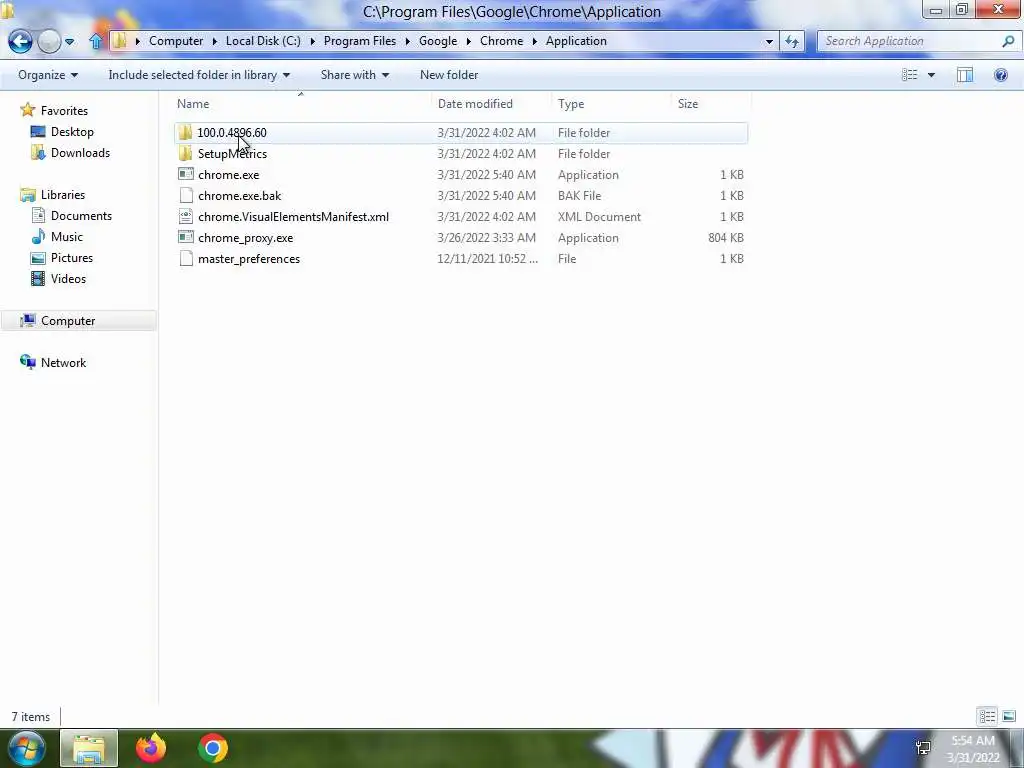Sort by the Type column header

611,104
